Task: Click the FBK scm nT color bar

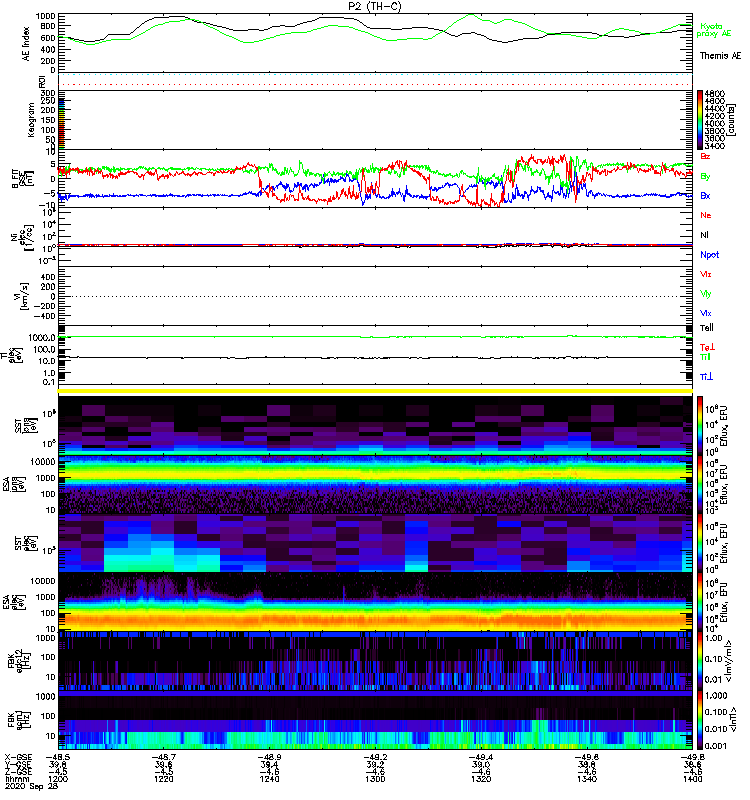Action: point(700,720)
